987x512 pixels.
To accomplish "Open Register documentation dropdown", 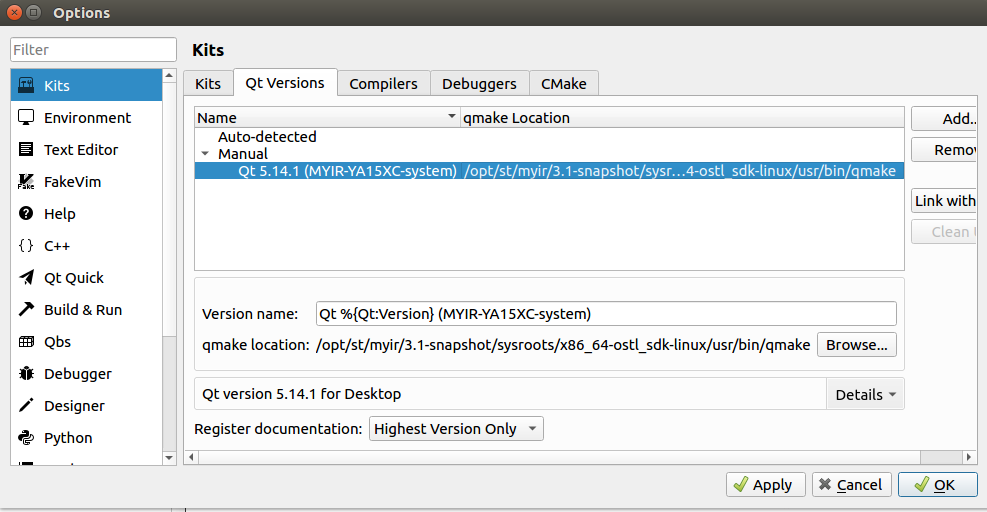I will 457,429.
